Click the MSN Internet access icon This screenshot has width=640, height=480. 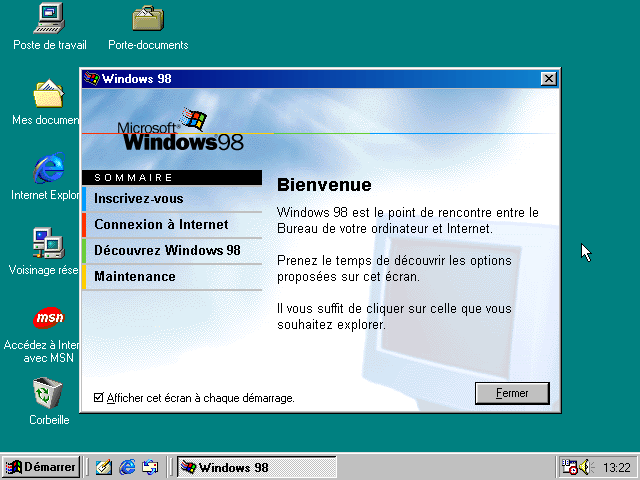[48, 319]
